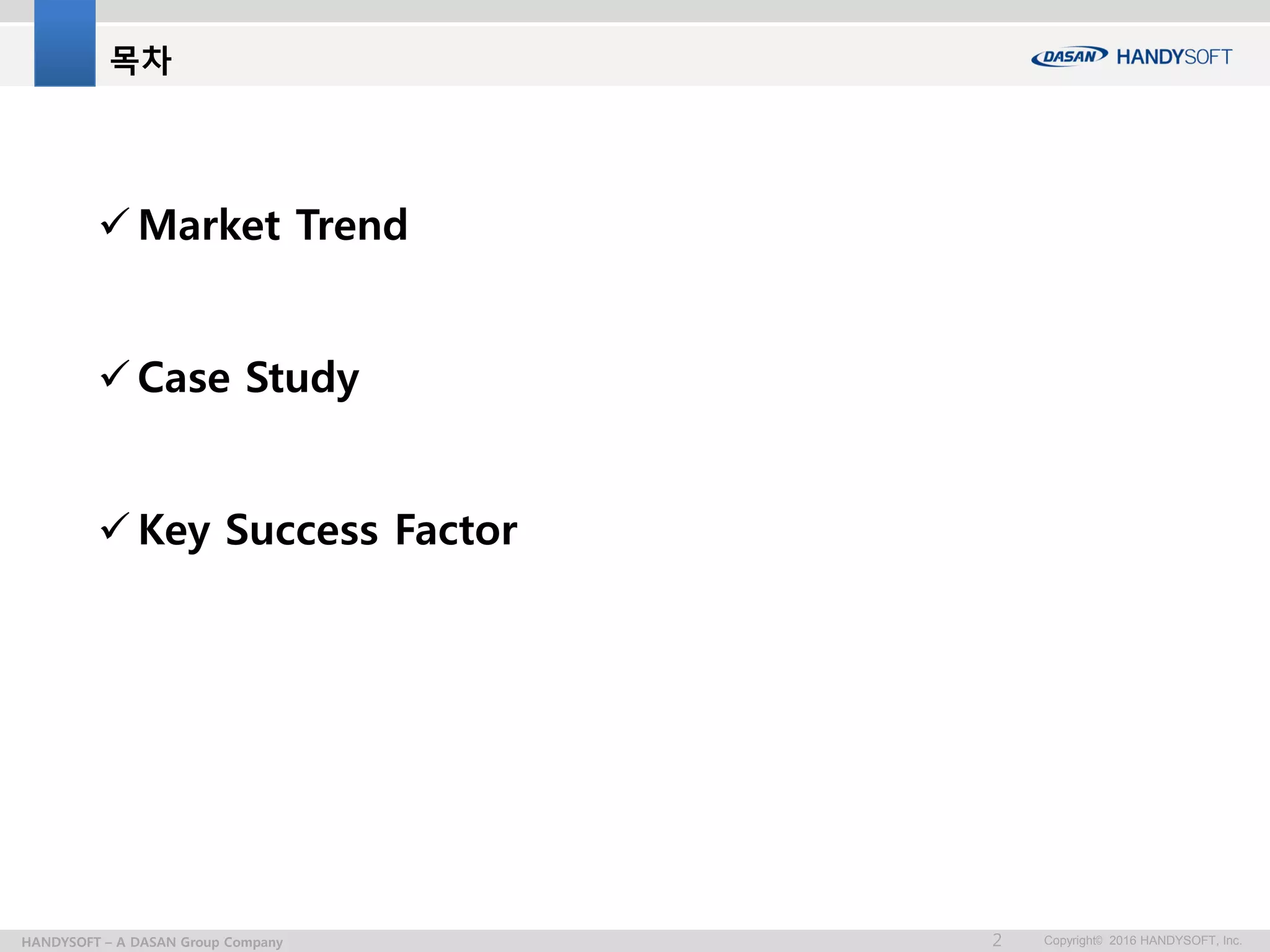1270x952 pixels.
Task: Click the word Trend in first bullet
Action: click(352, 225)
